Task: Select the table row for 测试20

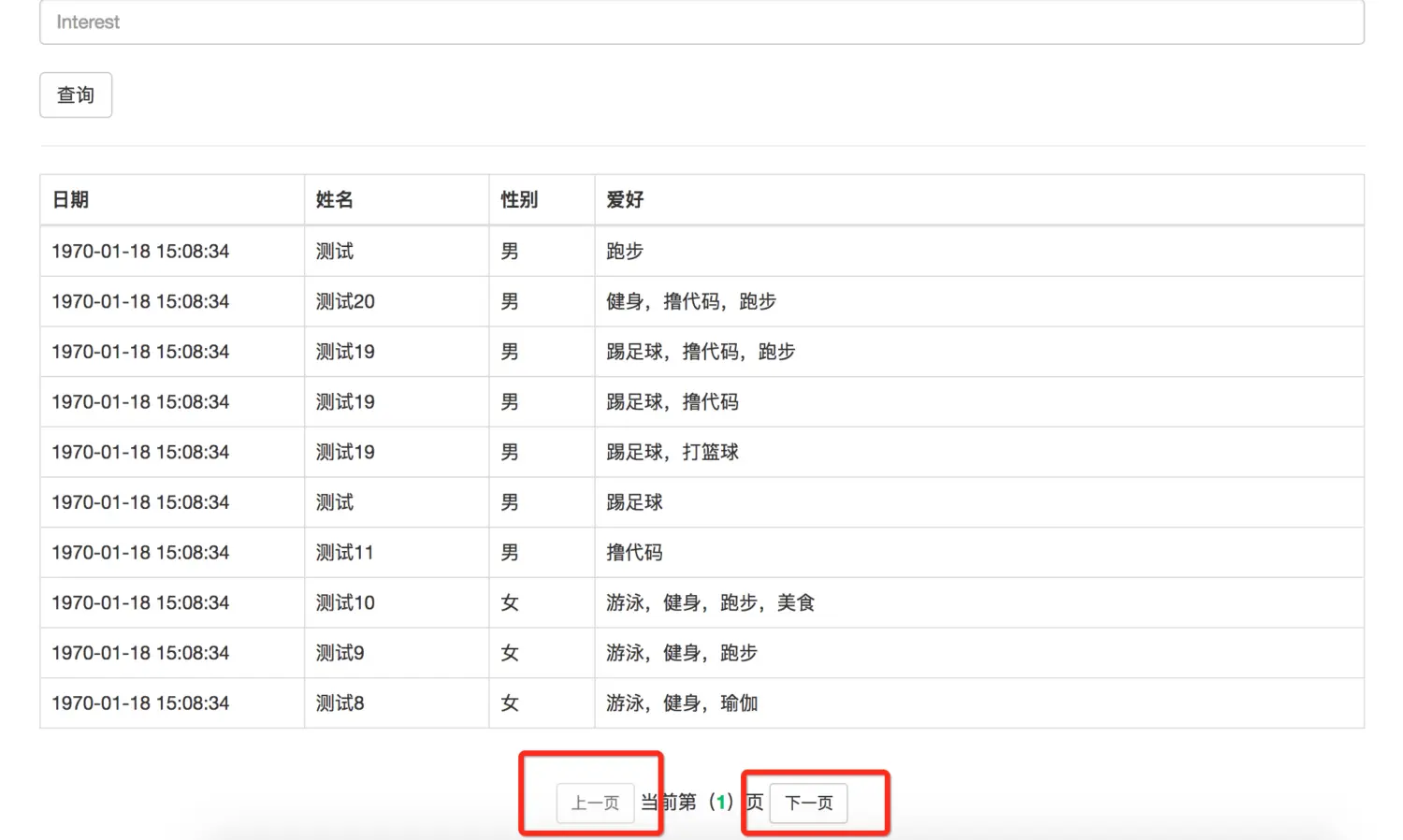Action: [x=701, y=301]
